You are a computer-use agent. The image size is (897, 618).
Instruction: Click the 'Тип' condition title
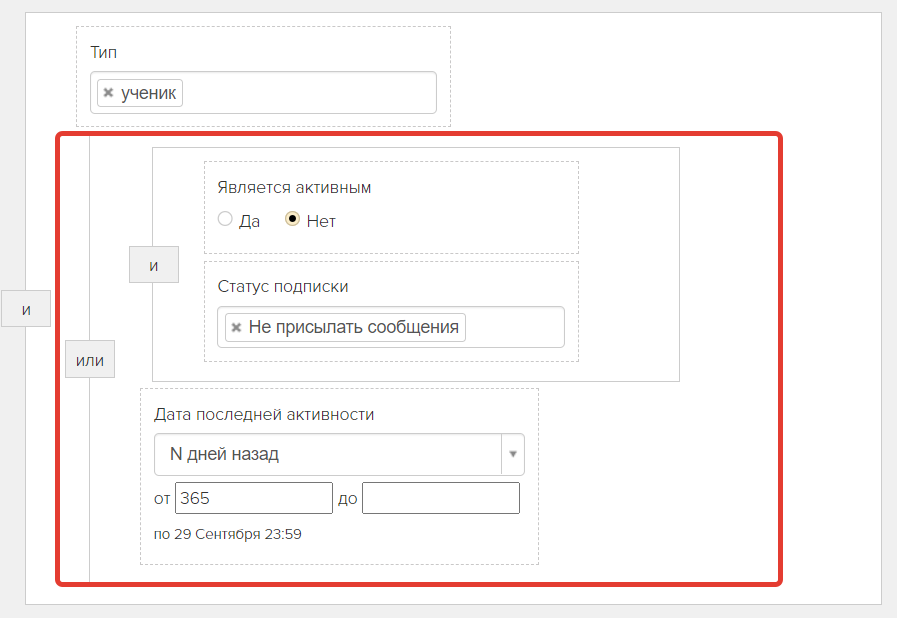click(104, 52)
